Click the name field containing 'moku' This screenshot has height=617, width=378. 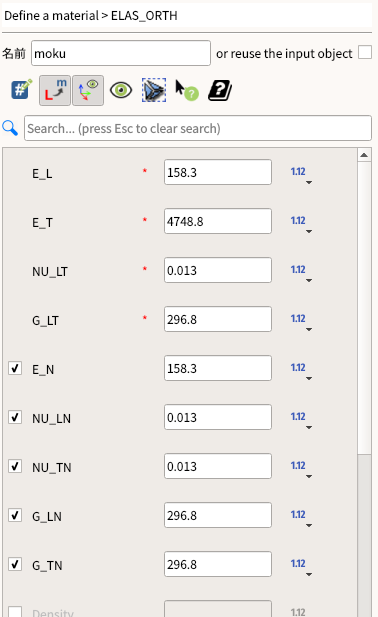tap(121, 53)
